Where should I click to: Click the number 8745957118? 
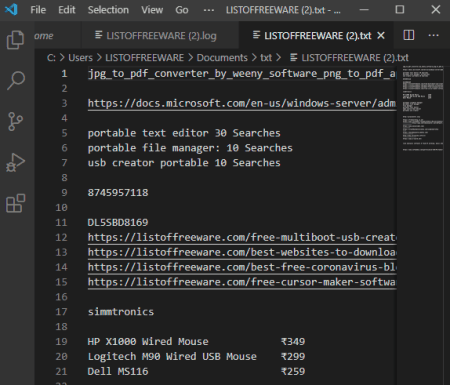(x=118, y=193)
